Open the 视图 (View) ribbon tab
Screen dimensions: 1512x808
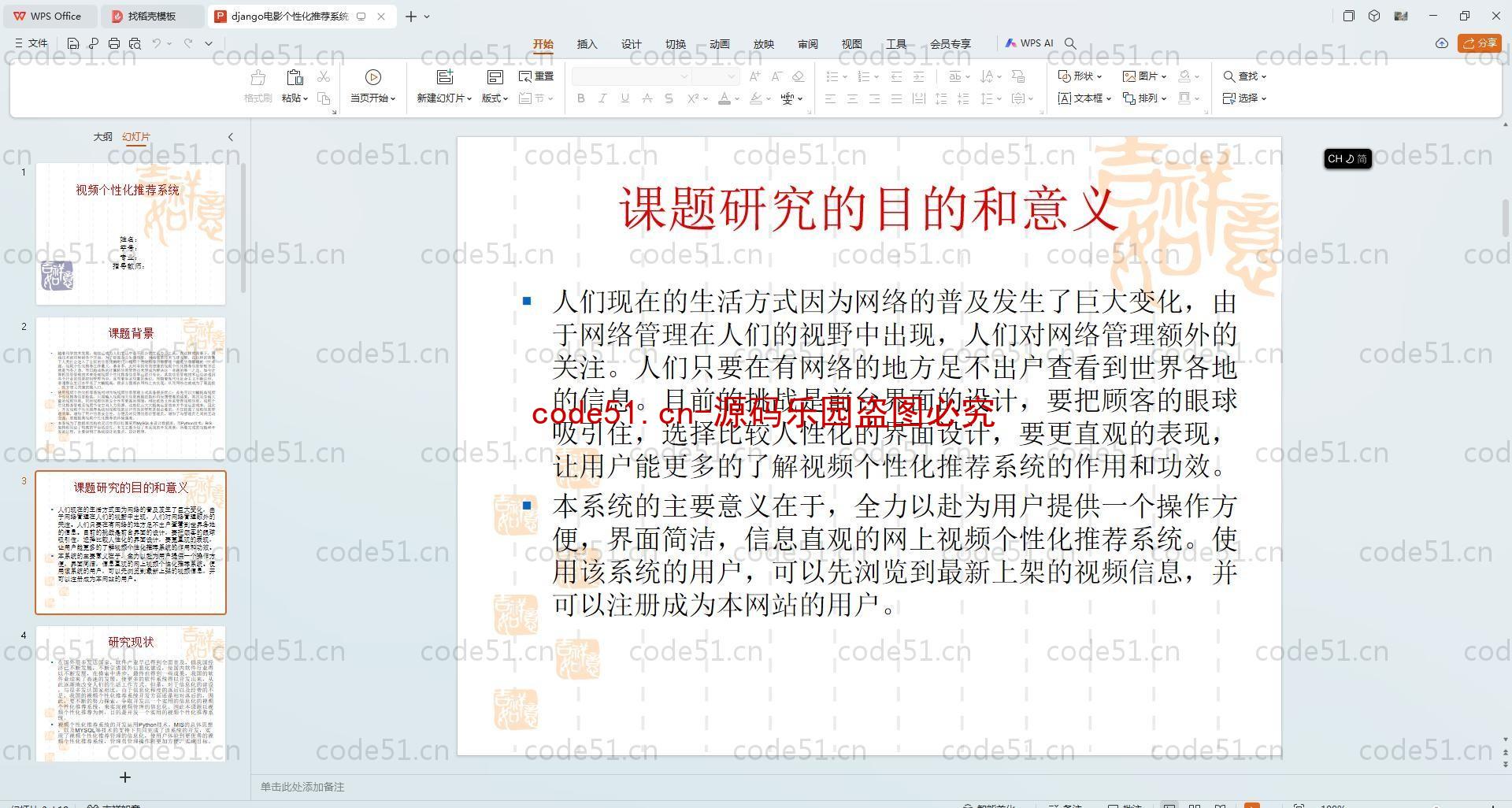(x=852, y=44)
